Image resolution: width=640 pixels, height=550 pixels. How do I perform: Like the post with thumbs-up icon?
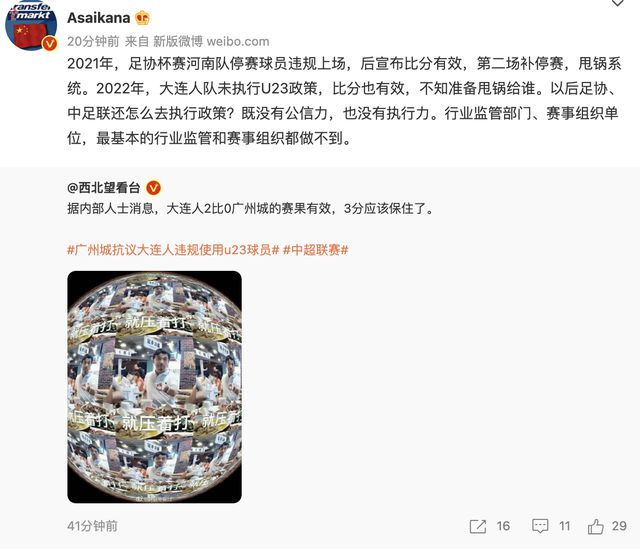click(x=596, y=526)
